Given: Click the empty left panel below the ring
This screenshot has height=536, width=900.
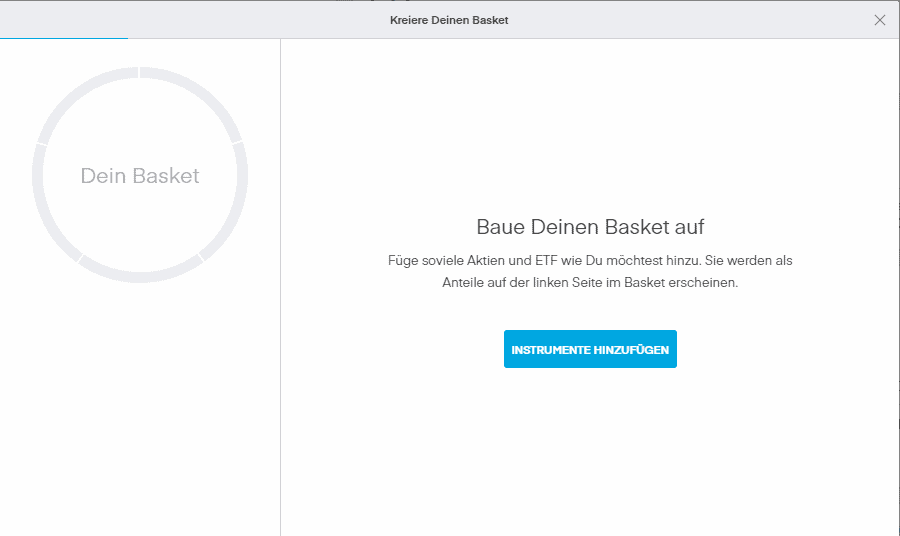Looking at the screenshot, I should (x=140, y=420).
